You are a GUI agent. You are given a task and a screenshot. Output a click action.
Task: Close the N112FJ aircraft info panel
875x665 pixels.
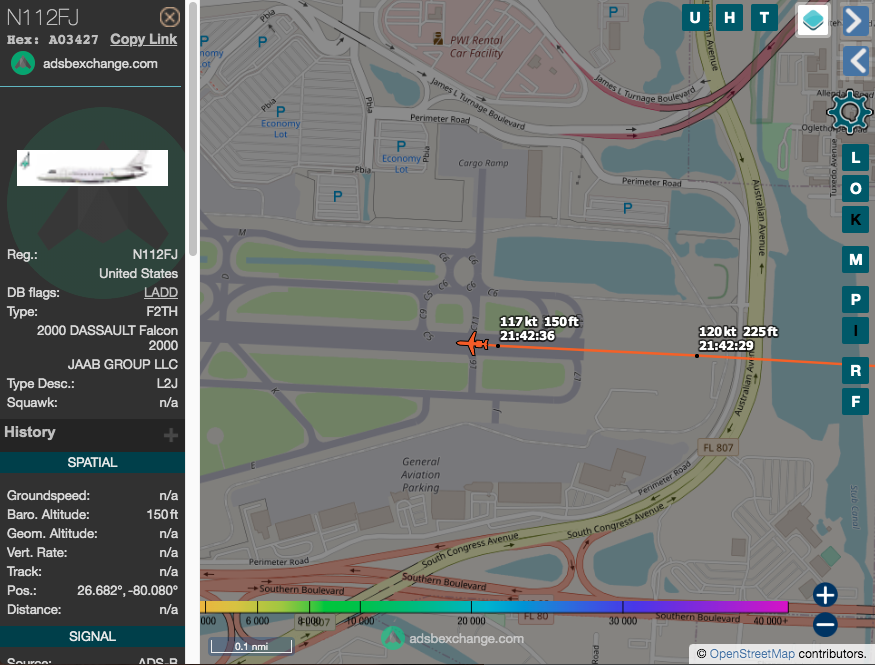point(170,17)
